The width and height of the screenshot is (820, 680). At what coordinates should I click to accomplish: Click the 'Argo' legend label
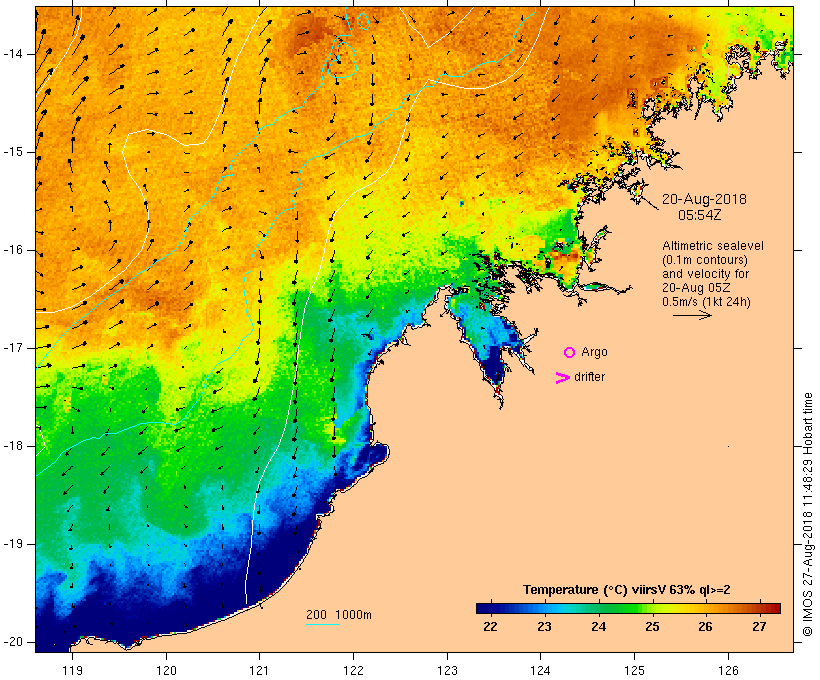click(594, 353)
